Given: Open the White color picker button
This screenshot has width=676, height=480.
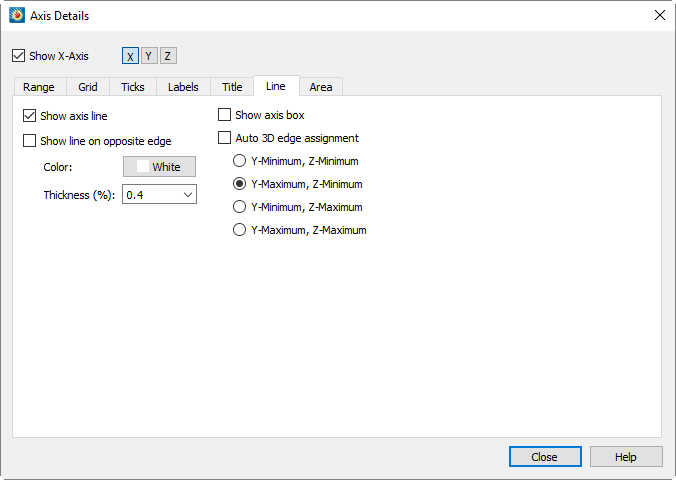Looking at the screenshot, I should tap(159, 166).
